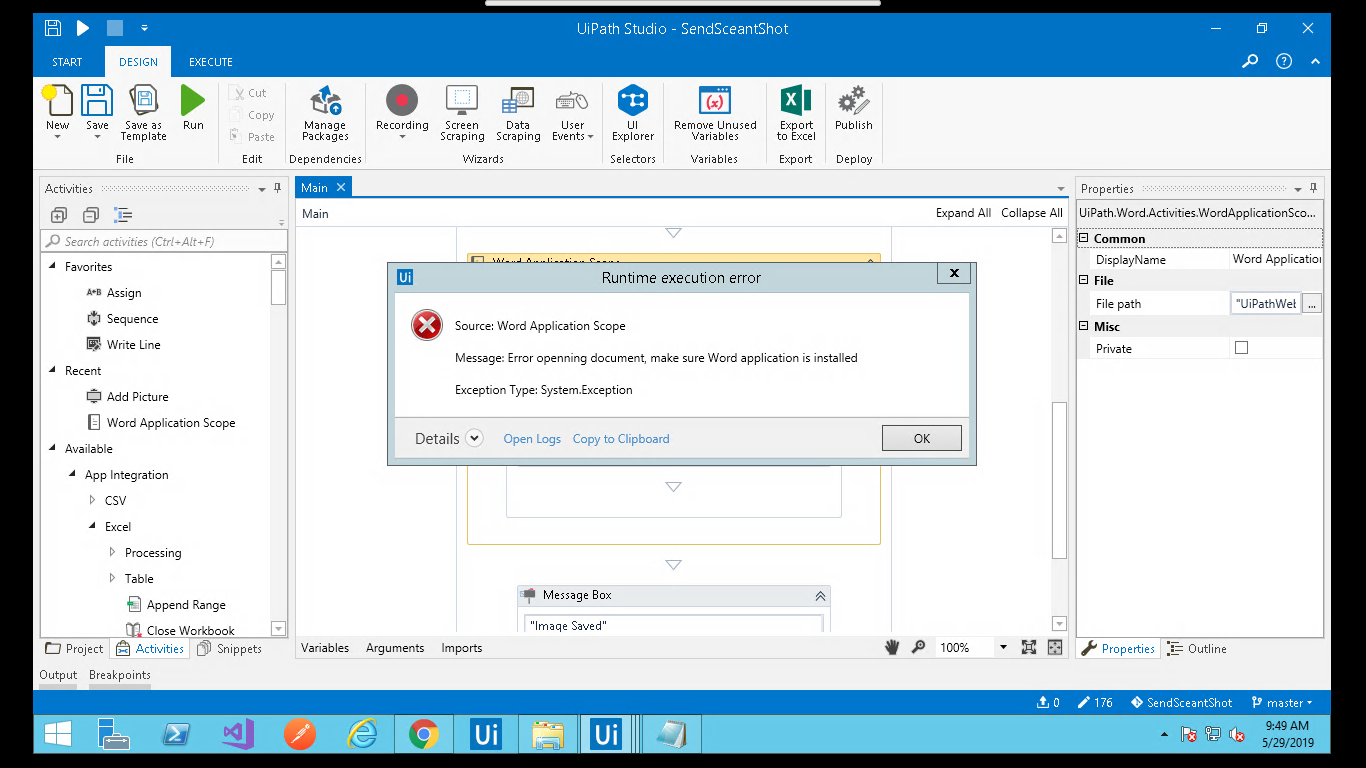Click the tree view options icon in Activities
Viewport: 1366px width, 768px height.
coord(123,215)
